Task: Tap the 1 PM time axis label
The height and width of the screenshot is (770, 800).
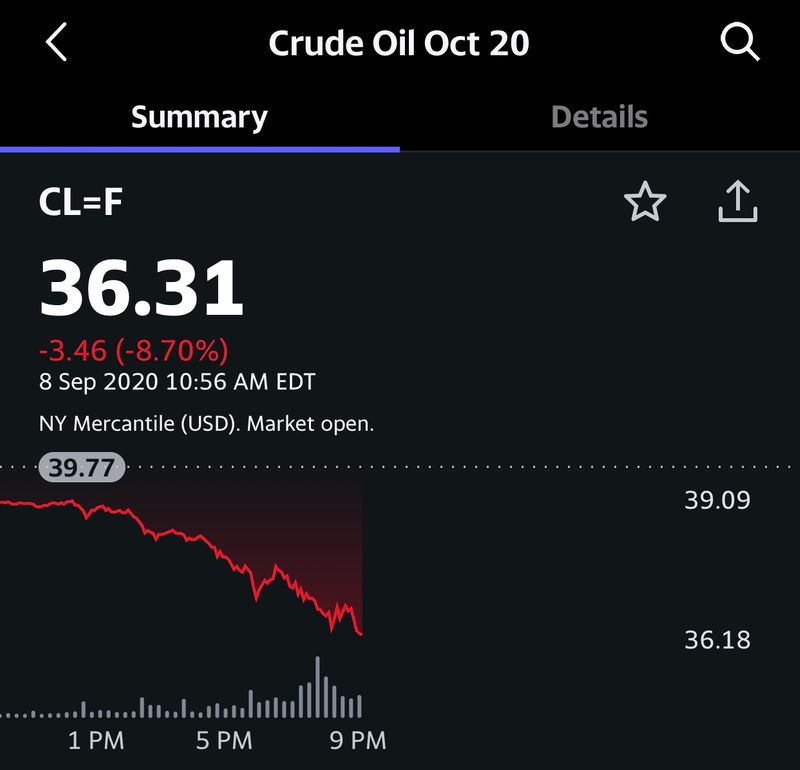Action: pos(96,741)
